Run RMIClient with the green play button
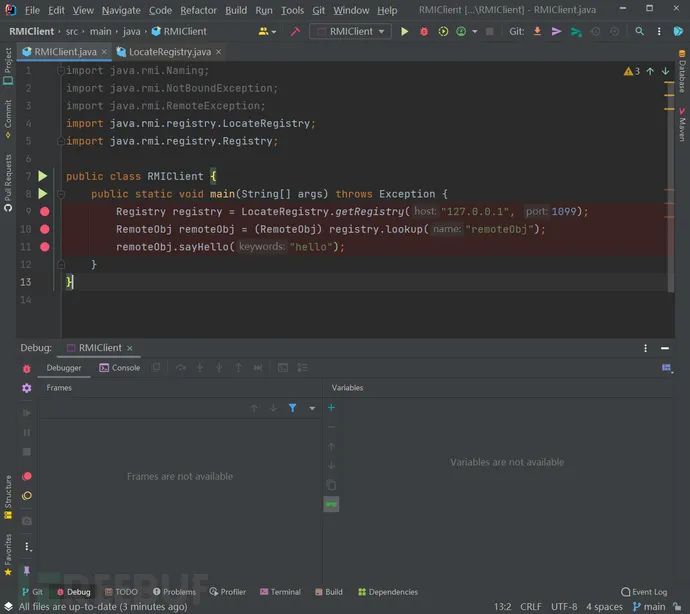Viewport: 690px width, 614px height. click(x=404, y=32)
